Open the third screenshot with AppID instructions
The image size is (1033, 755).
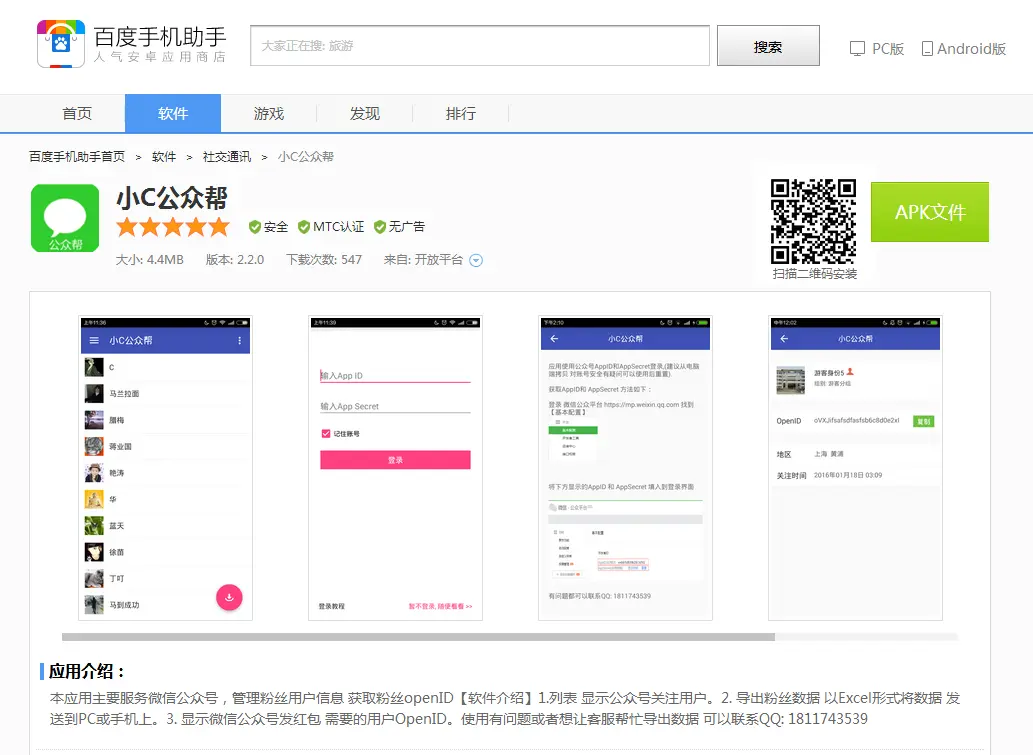tap(625, 468)
